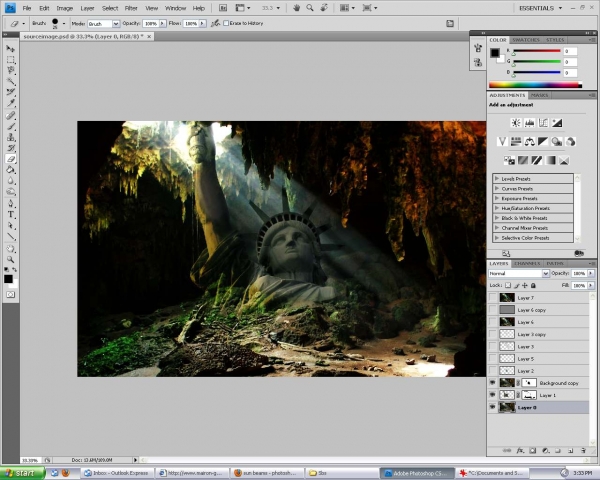Add a Color Balance adjustment
Screen dimensions: 600x480
pyautogui.click(x=530, y=142)
